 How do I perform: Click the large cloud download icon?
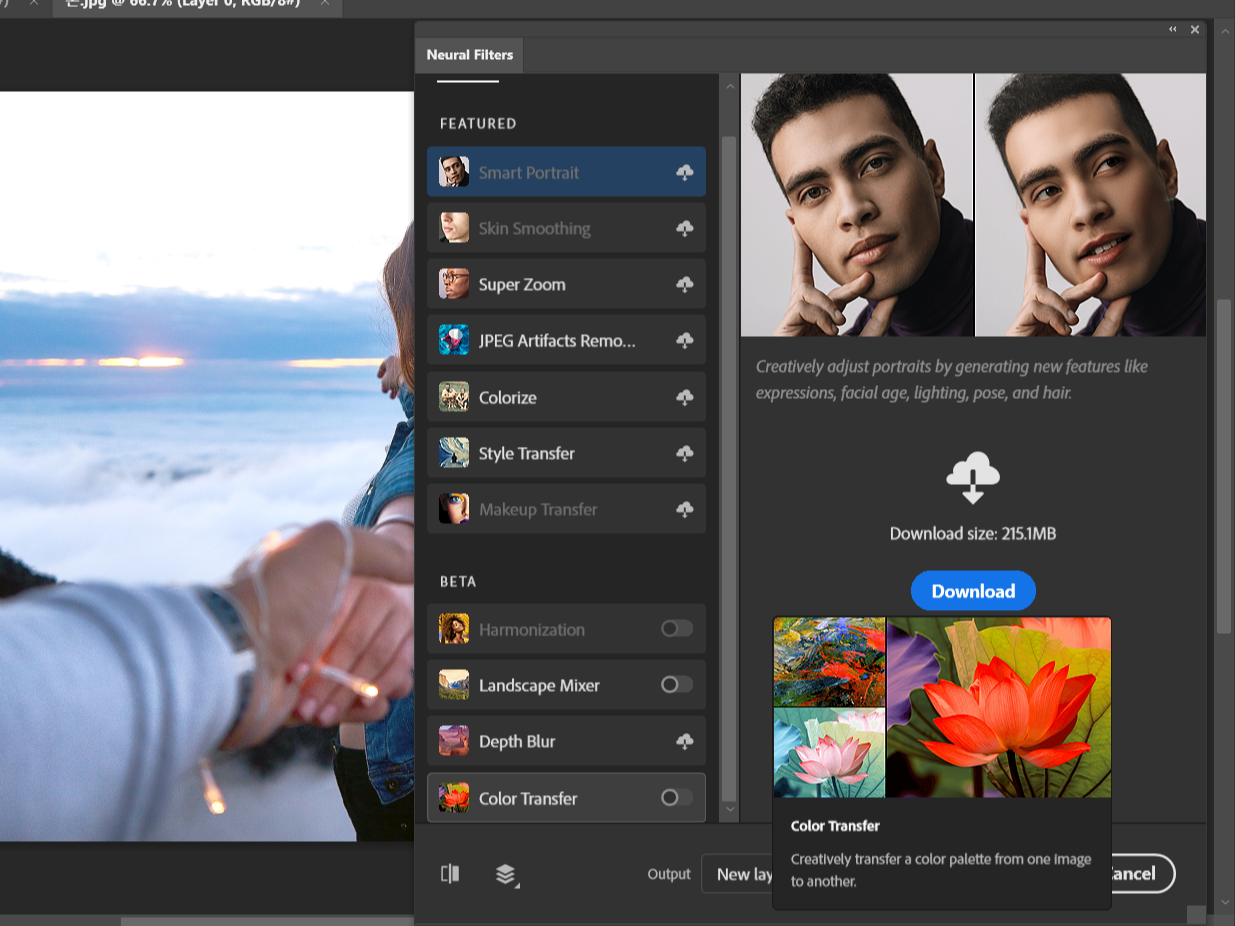[x=973, y=478]
